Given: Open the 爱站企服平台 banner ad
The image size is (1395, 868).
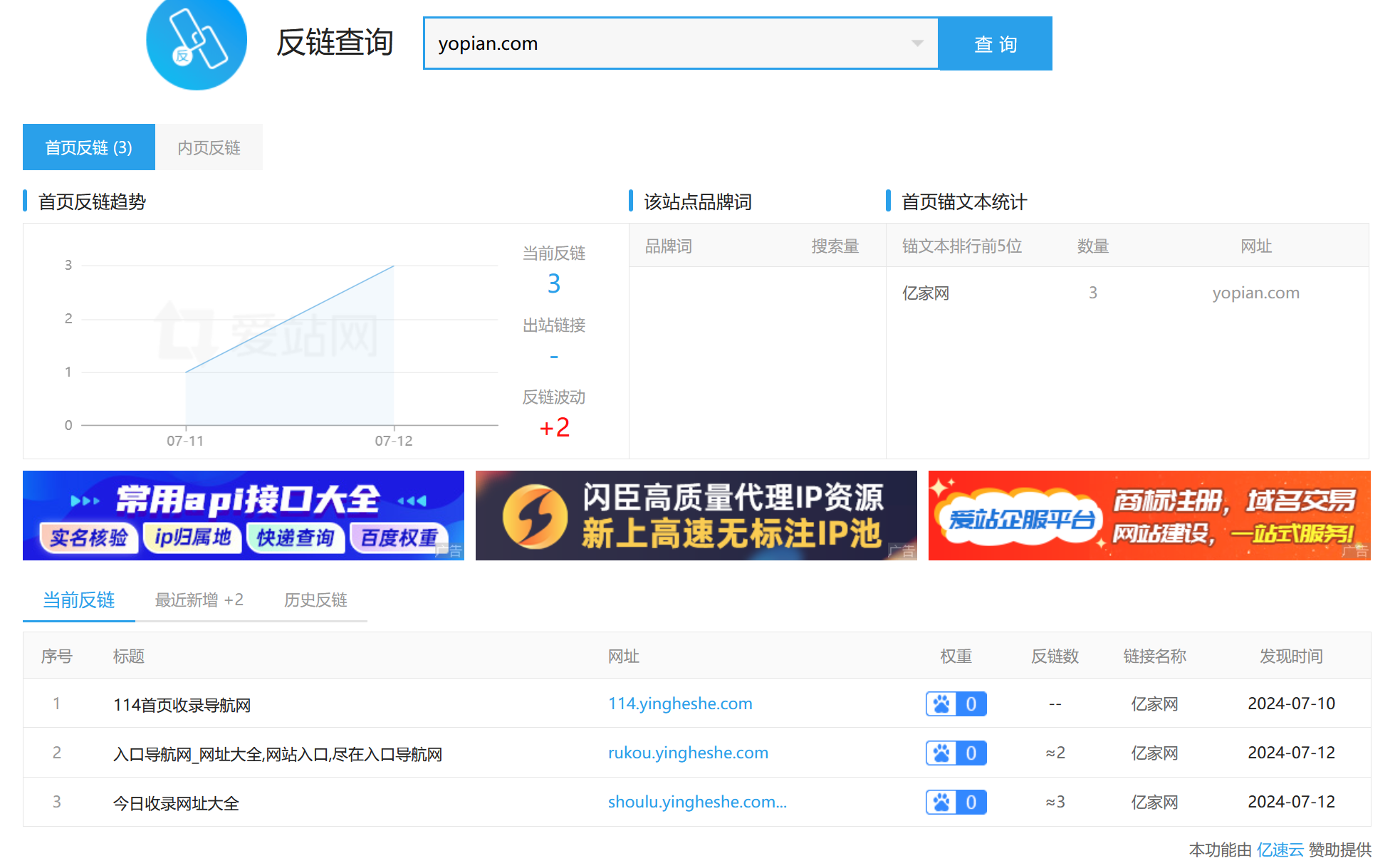Looking at the screenshot, I should [1149, 516].
